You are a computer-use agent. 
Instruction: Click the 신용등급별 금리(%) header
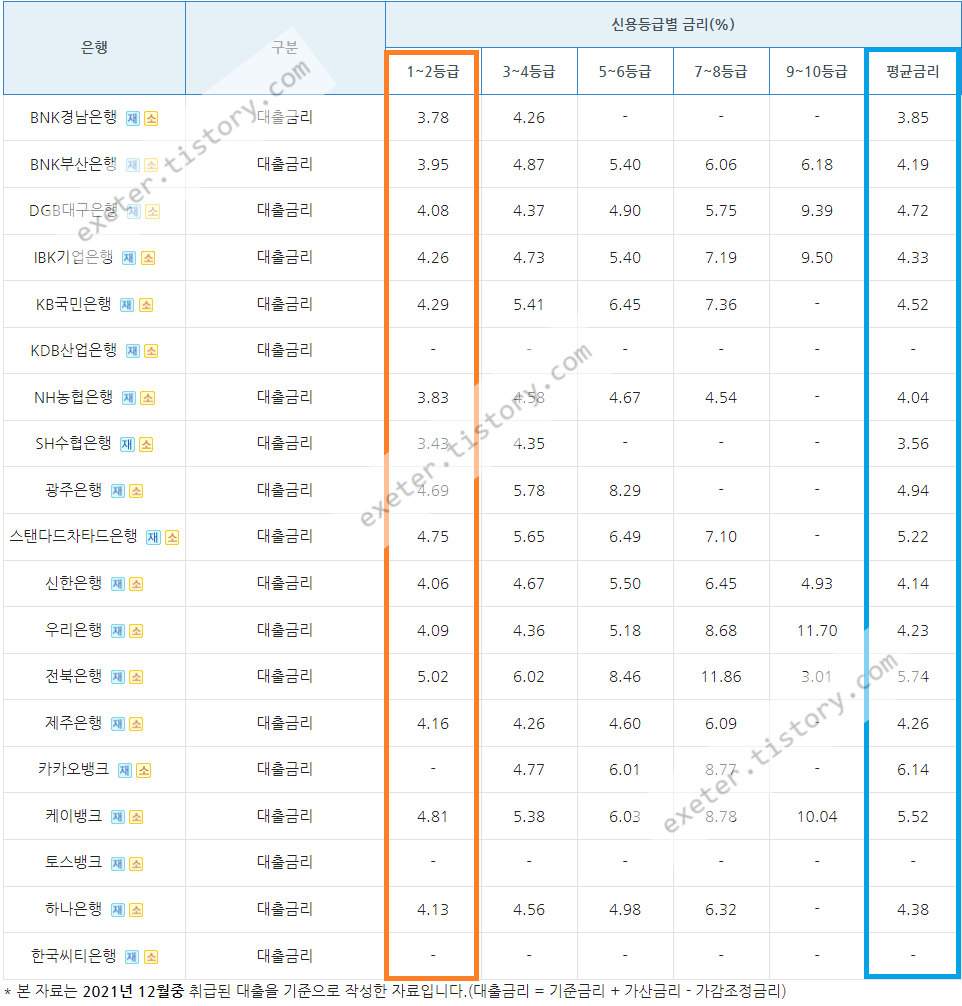click(x=673, y=24)
